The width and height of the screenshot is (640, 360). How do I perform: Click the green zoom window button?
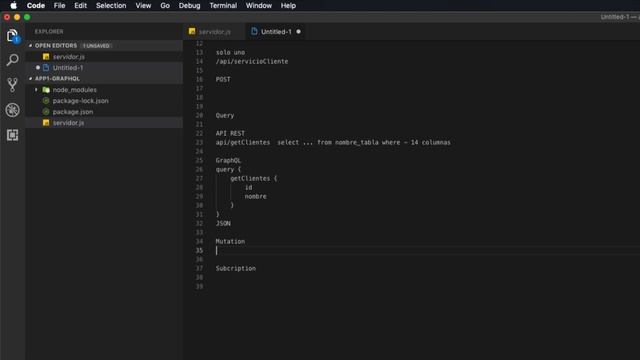coord(27,17)
